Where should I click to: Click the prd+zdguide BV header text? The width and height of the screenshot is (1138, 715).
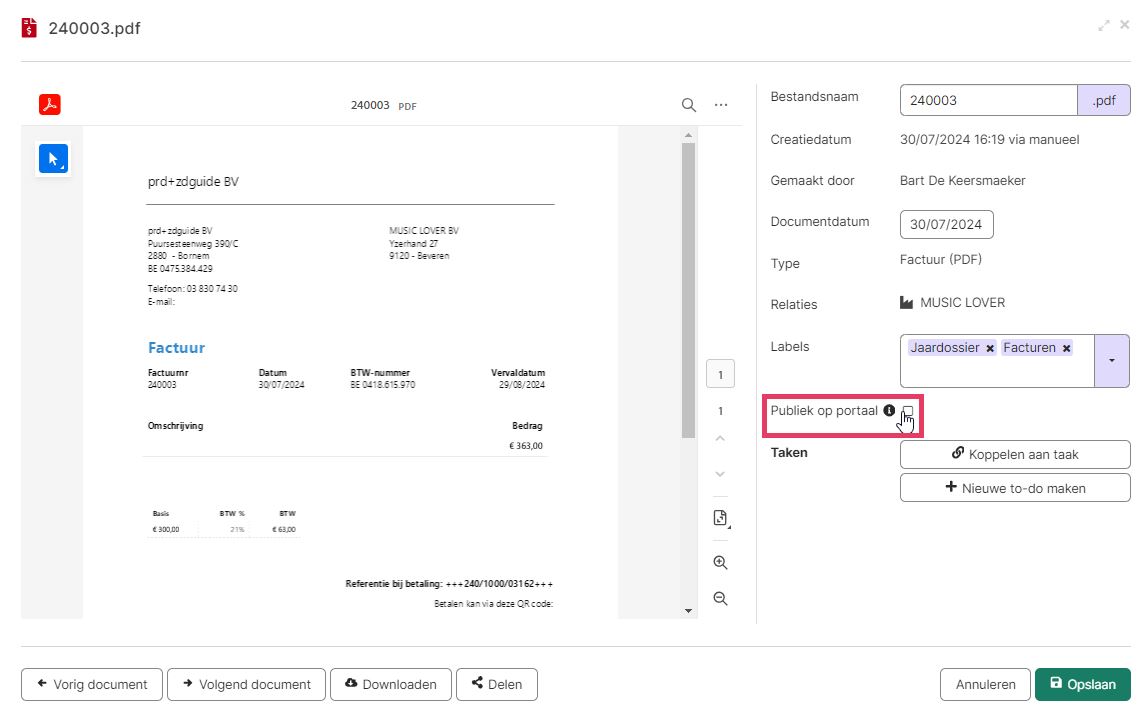[x=193, y=181]
